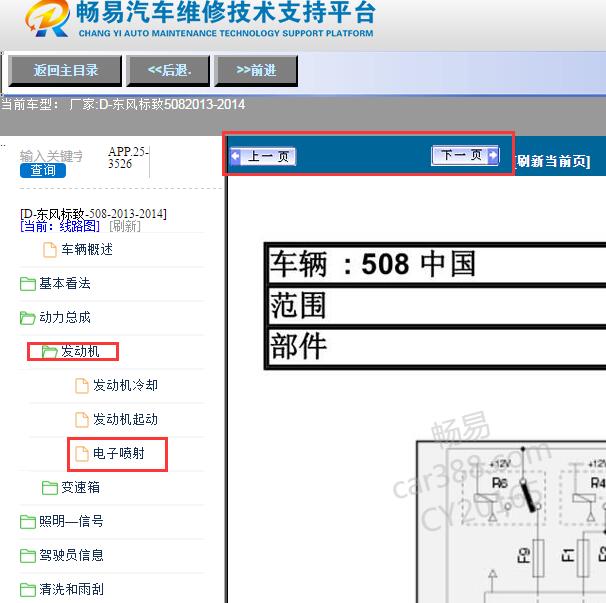Viewport: 606px width, 603px height.
Task: Click the 发动机冷却 page icon
Action: pos(82,386)
